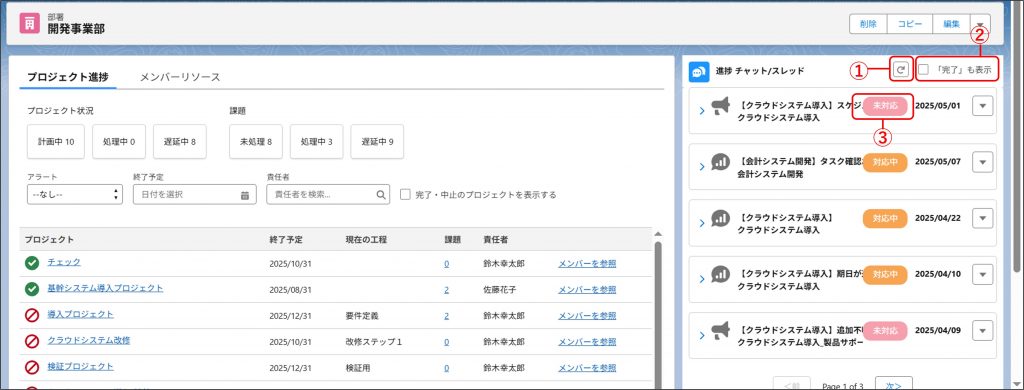Open issue count 0 for チェック row

tap(447, 264)
